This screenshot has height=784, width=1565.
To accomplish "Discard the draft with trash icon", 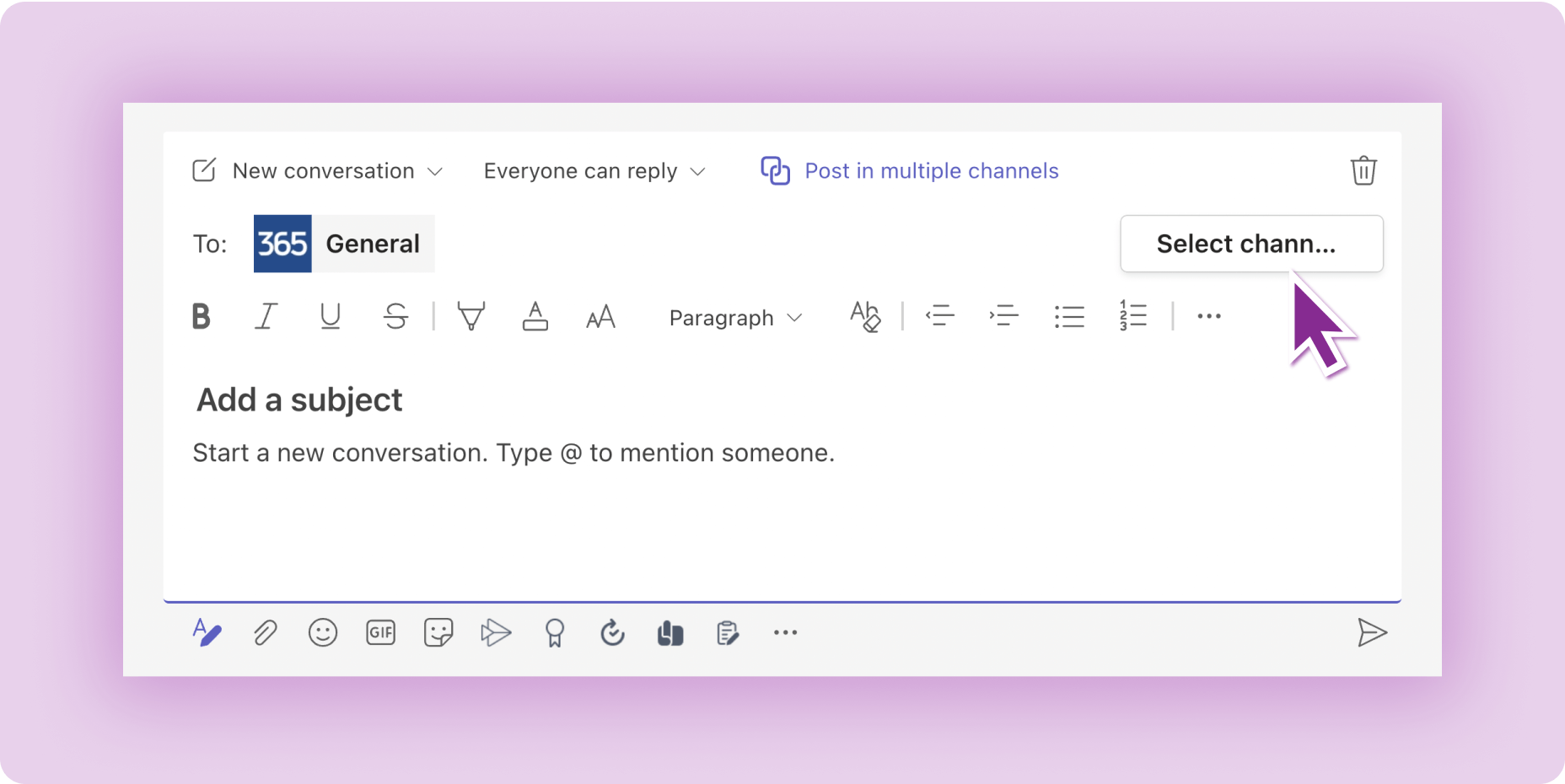I will [1363, 171].
